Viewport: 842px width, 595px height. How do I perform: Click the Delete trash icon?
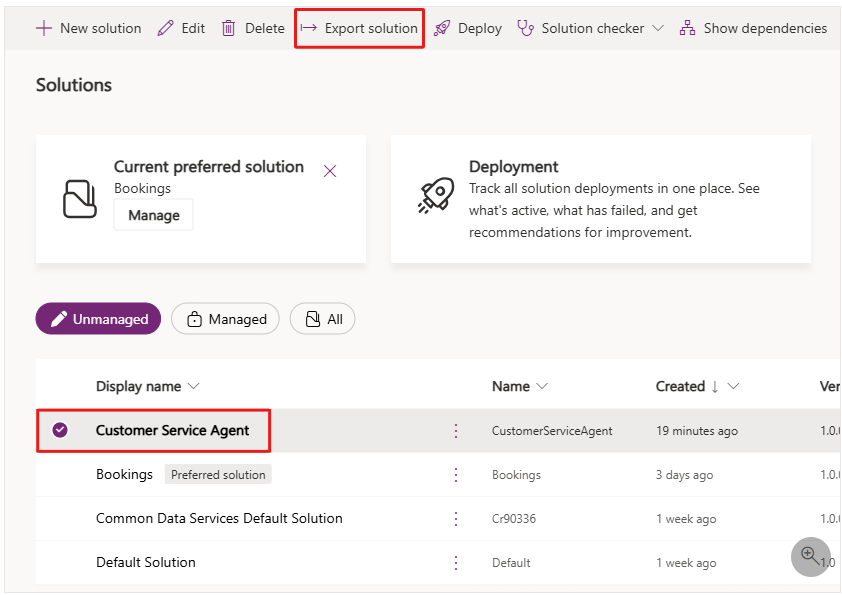pos(229,28)
